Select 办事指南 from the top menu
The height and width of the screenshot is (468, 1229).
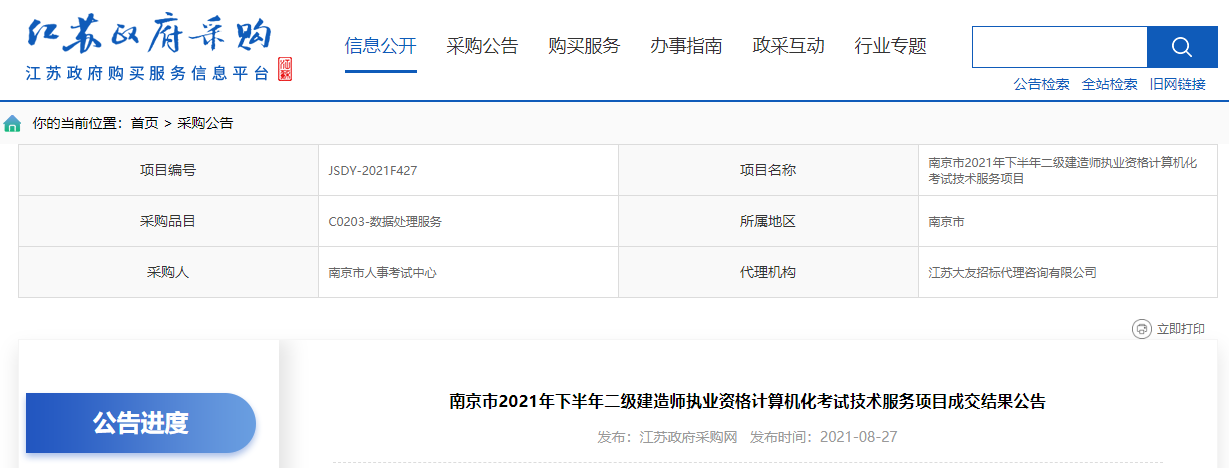coord(686,46)
